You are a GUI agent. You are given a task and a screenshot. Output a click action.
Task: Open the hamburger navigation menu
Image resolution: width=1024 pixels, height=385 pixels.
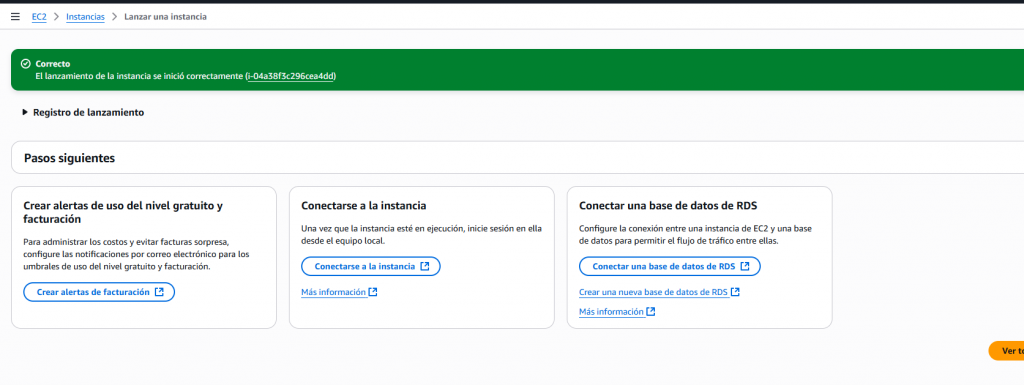pyautogui.click(x=16, y=17)
